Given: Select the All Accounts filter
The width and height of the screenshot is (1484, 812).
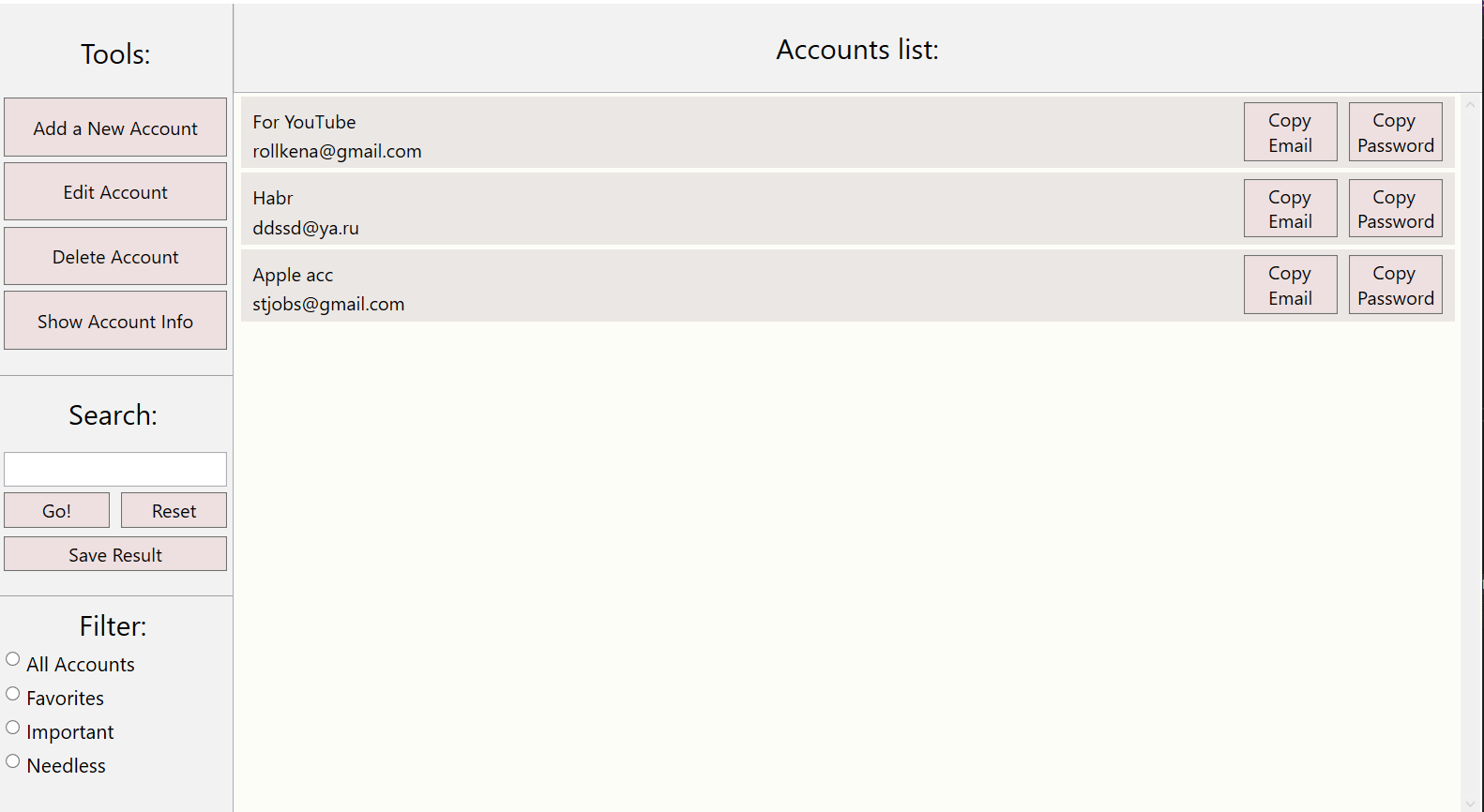Looking at the screenshot, I should pyautogui.click(x=12, y=659).
